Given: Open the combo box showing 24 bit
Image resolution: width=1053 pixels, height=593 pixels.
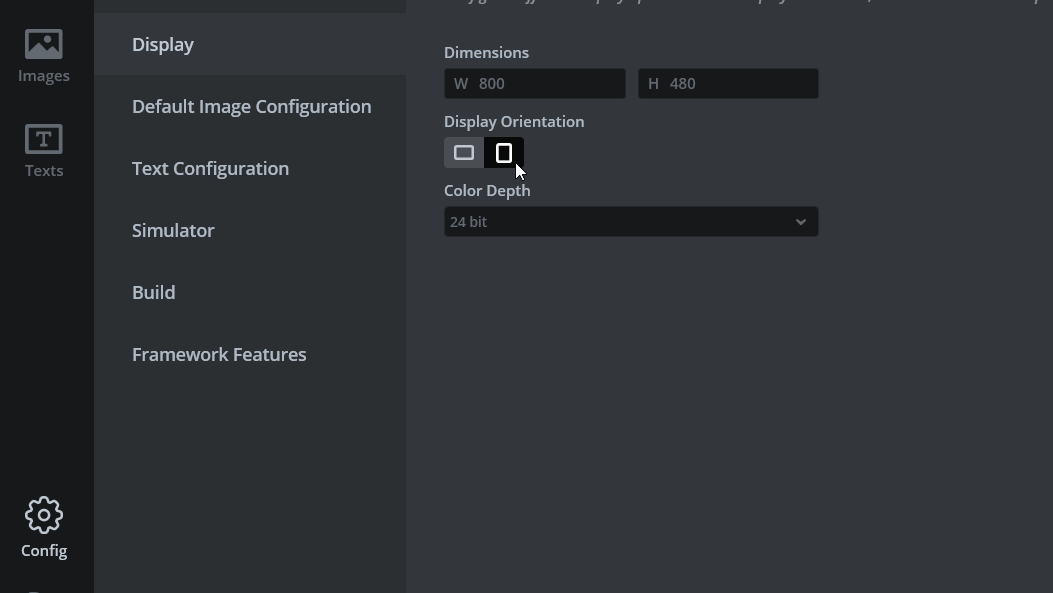Looking at the screenshot, I should (x=631, y=221).
